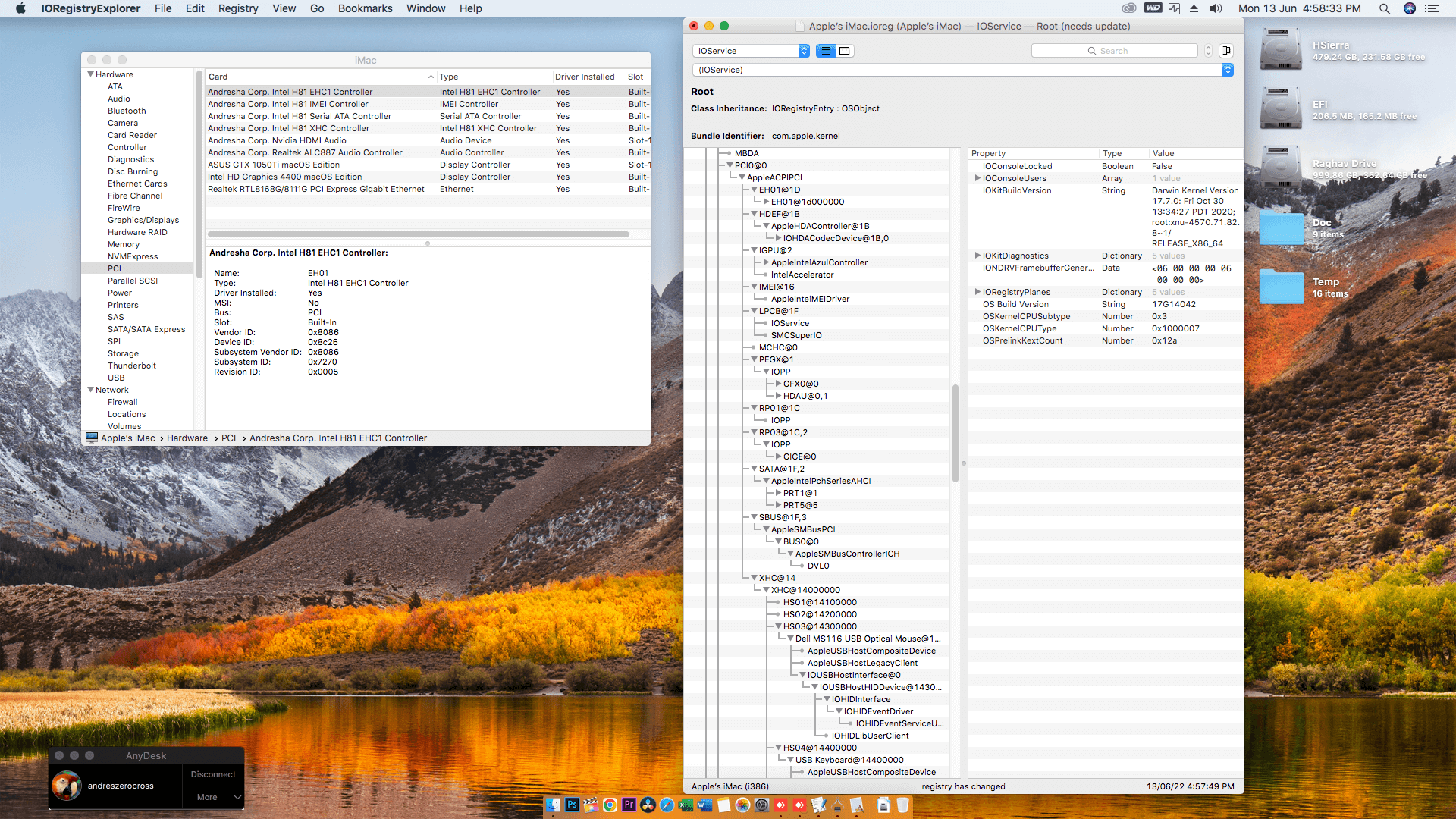Open Photoshop from the Dock

click(572, 805)
